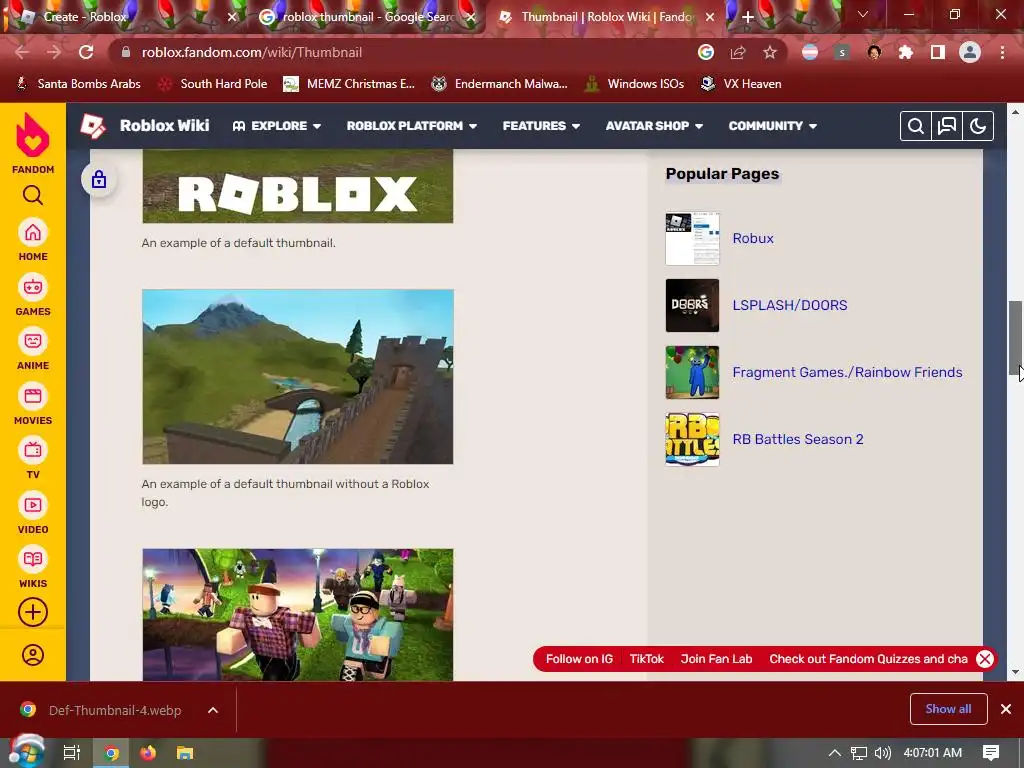This screenshot has height=768, width=1024.
Task: Click the Roblox Wiki logo icon
Action: click(x=93, y=126)
